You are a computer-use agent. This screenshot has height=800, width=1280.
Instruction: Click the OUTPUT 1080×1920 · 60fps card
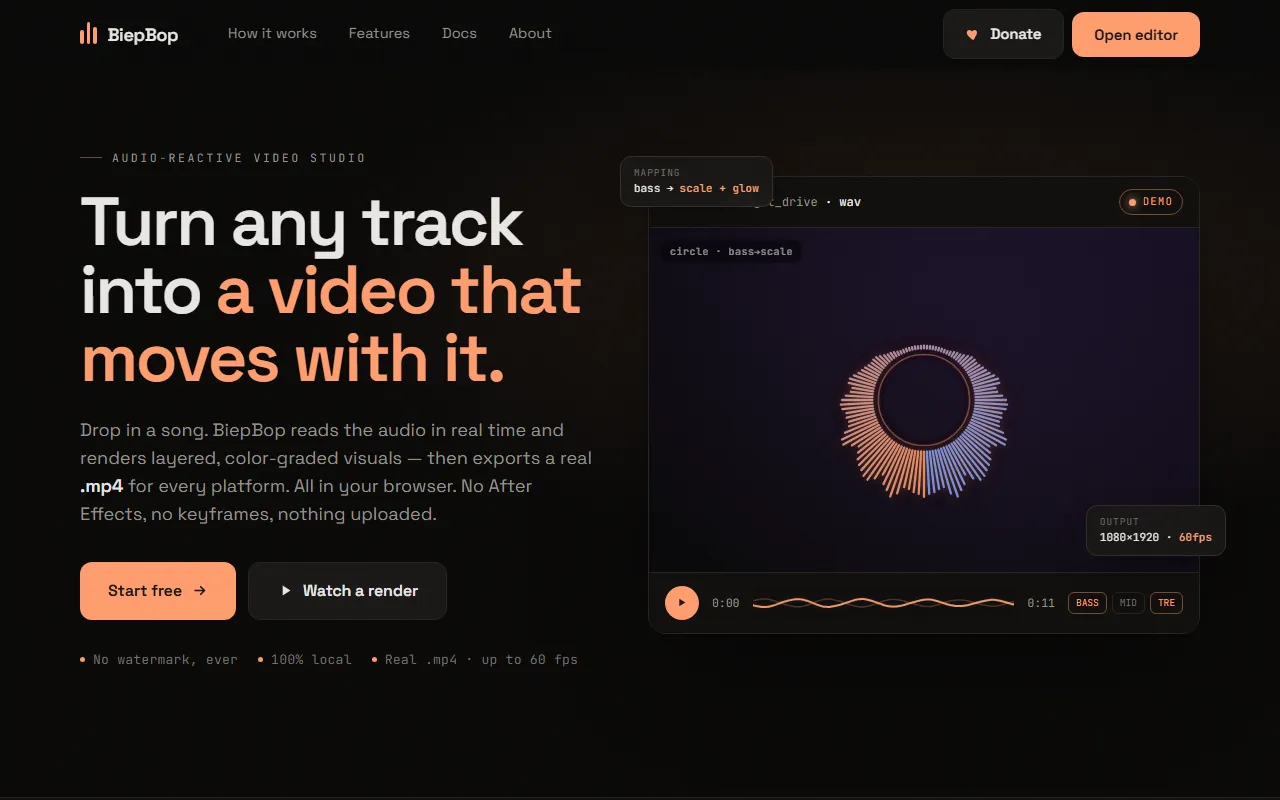(x=1156, y=530)
